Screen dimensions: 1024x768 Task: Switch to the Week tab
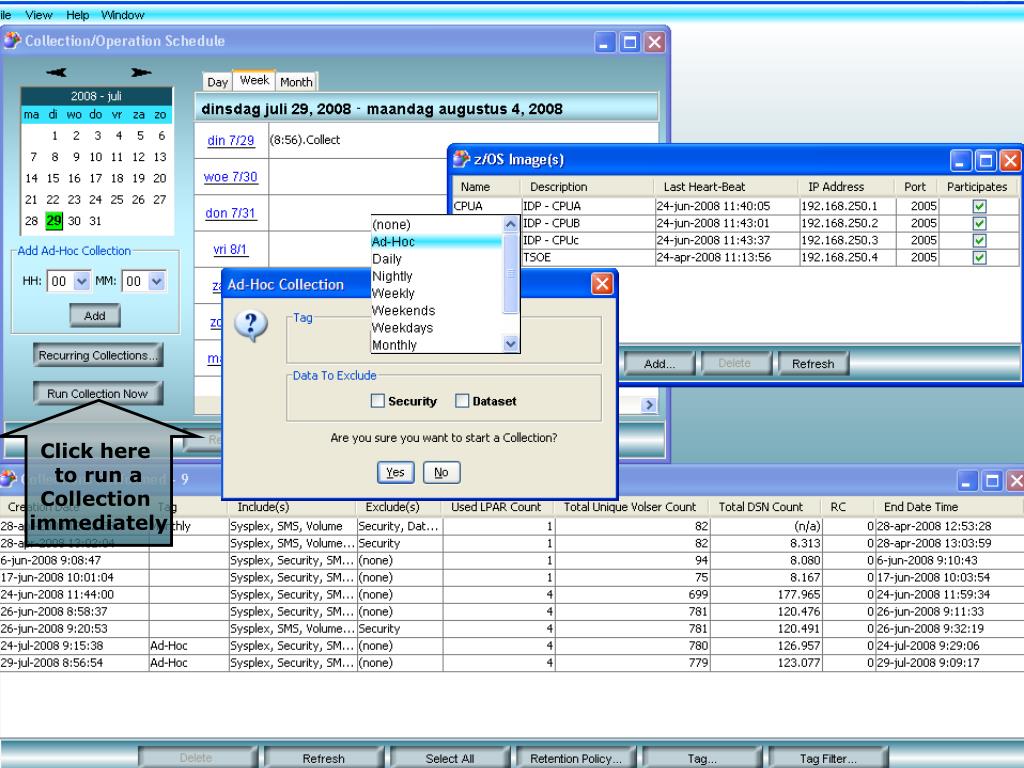point(254,80)
